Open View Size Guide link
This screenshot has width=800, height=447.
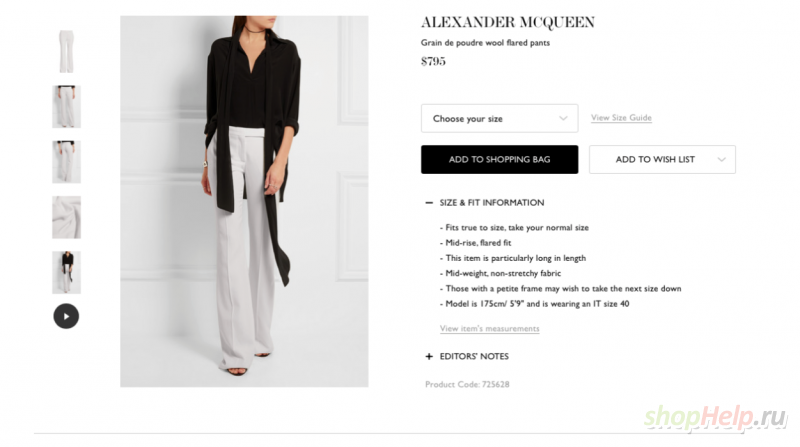coord(621,117)
